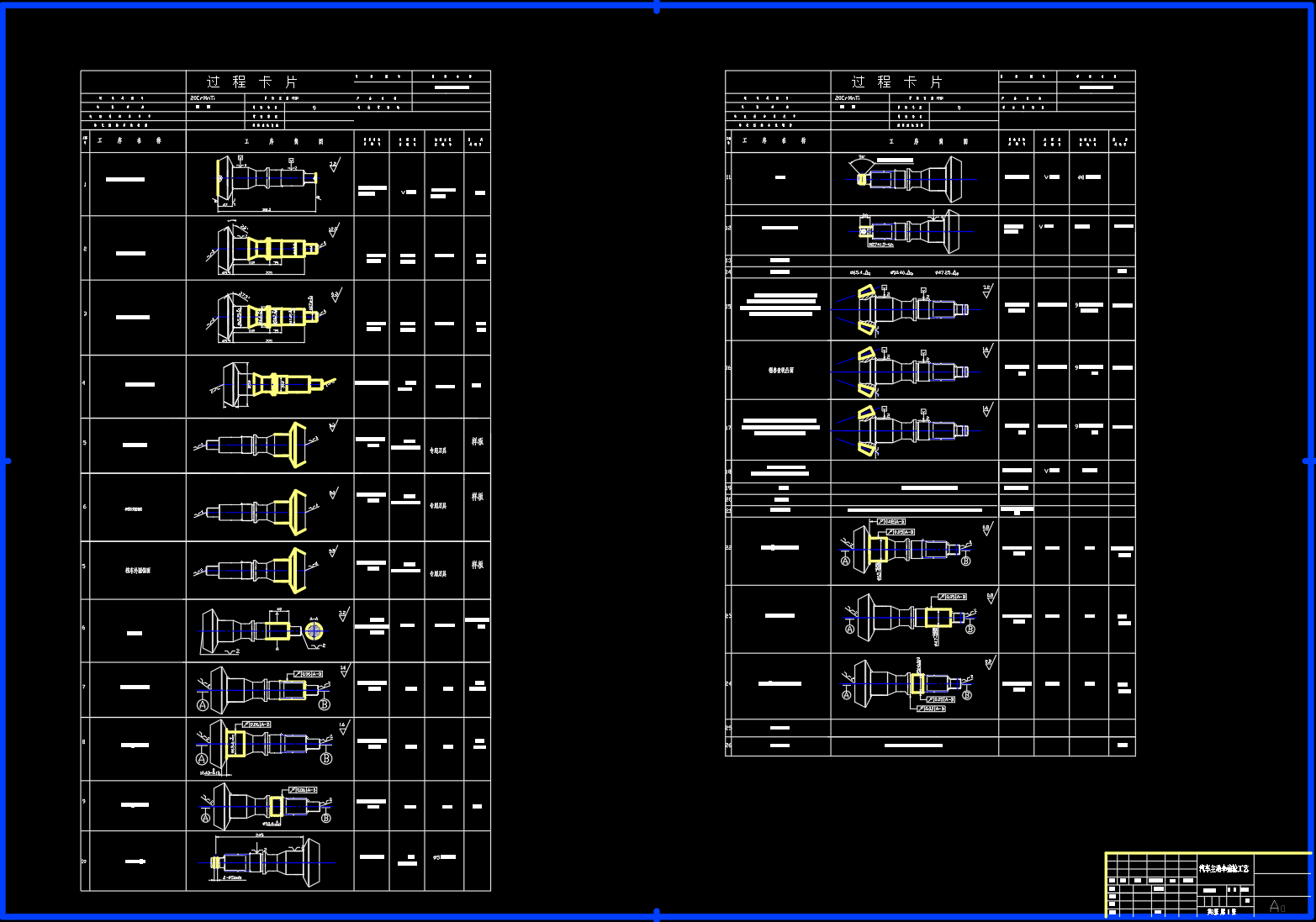Click the M27x1.5 thread label in row 12

(880, 245)
